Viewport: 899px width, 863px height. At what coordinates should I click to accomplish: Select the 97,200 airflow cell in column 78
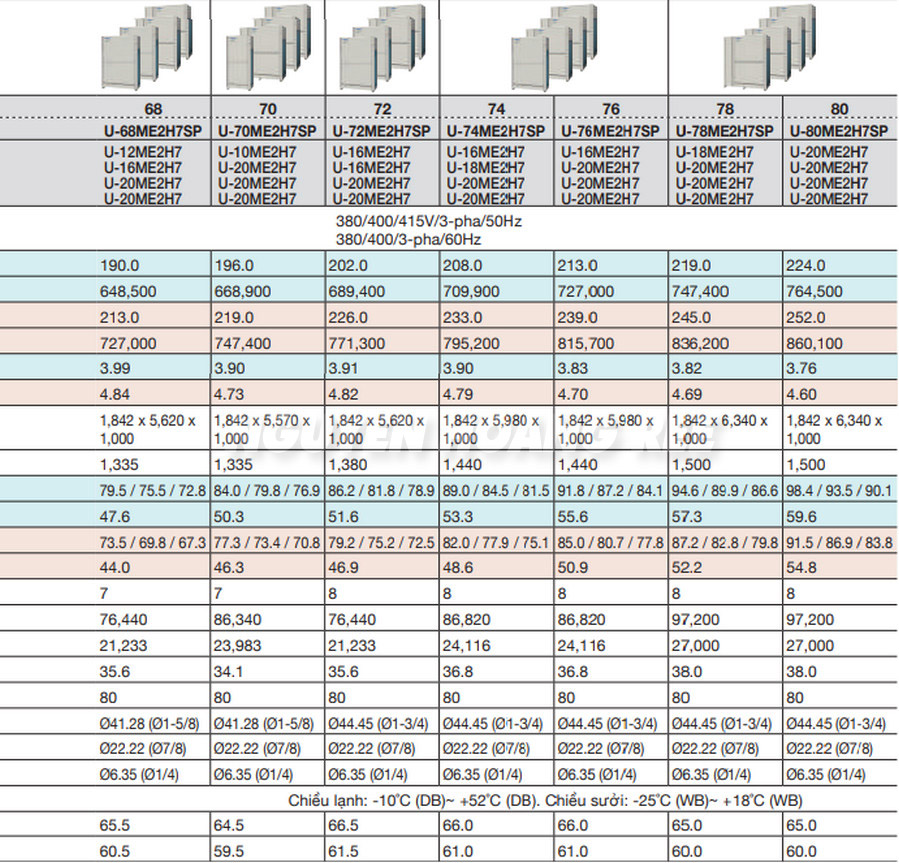[725, 619]
